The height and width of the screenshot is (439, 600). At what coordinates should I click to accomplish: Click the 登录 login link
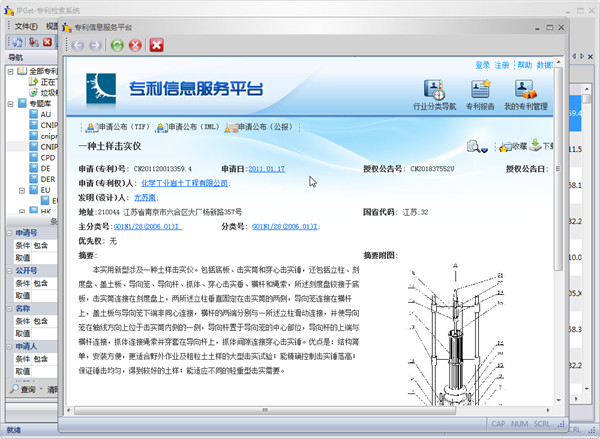pos(483,65)
